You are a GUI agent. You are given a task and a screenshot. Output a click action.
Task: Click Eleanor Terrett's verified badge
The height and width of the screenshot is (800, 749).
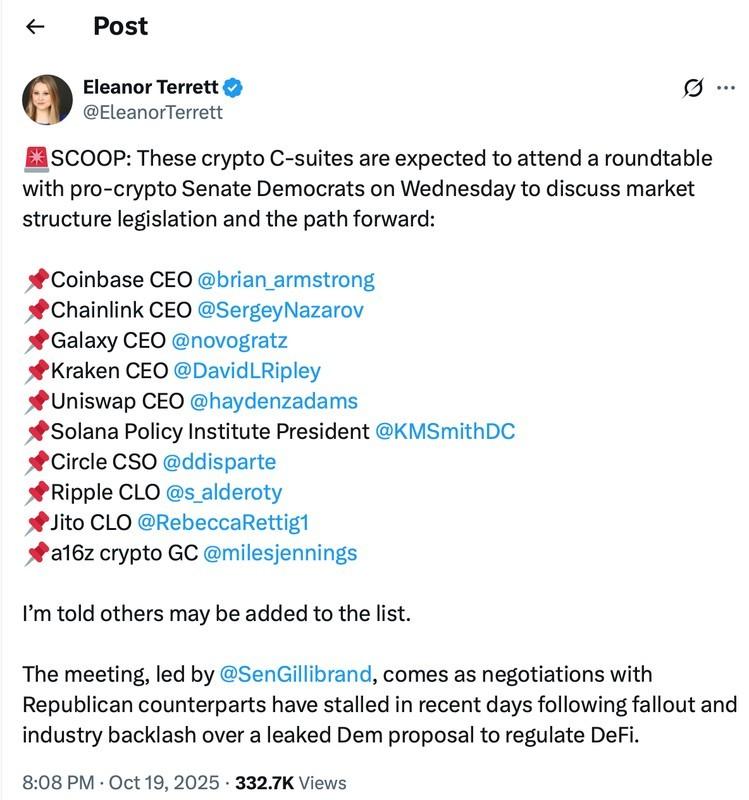pos(232,88)
